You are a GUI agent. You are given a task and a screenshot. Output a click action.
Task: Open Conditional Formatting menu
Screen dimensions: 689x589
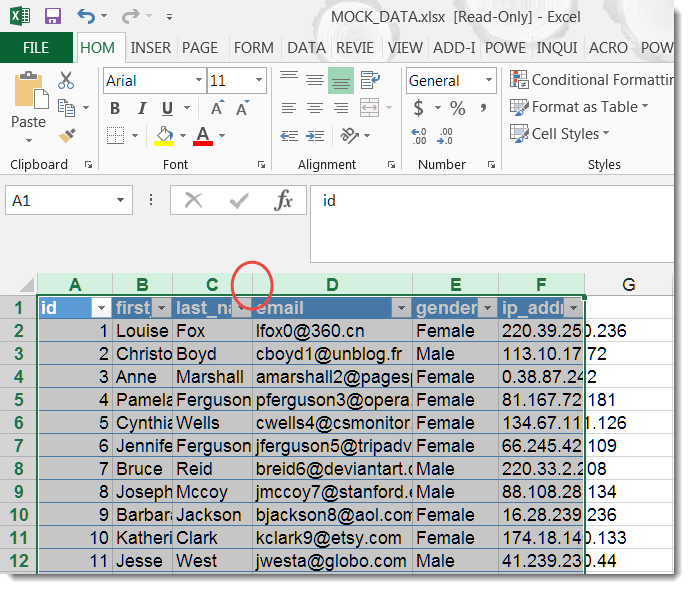(x=591, y=80)
